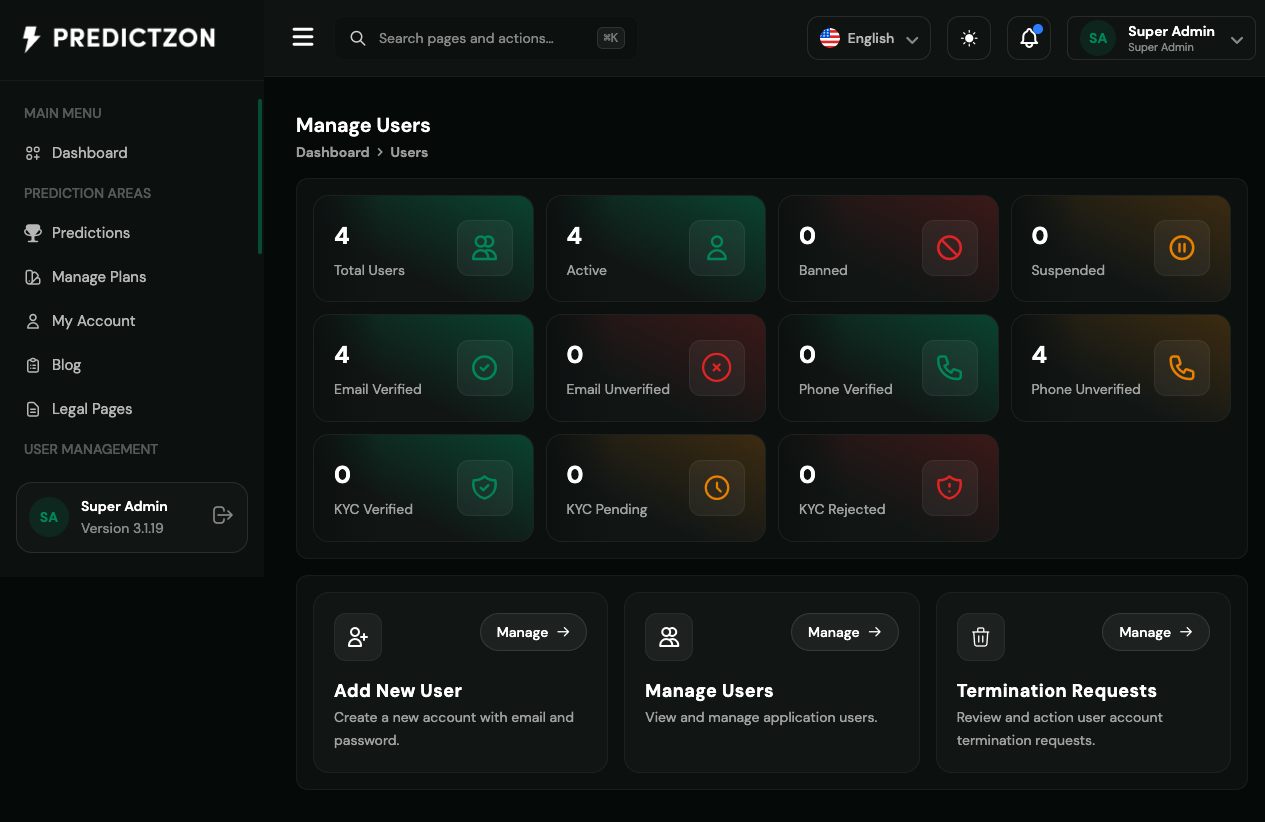Open the notifications bell
Viewport: 1265px width, 822px height.
pos(1029,38)
